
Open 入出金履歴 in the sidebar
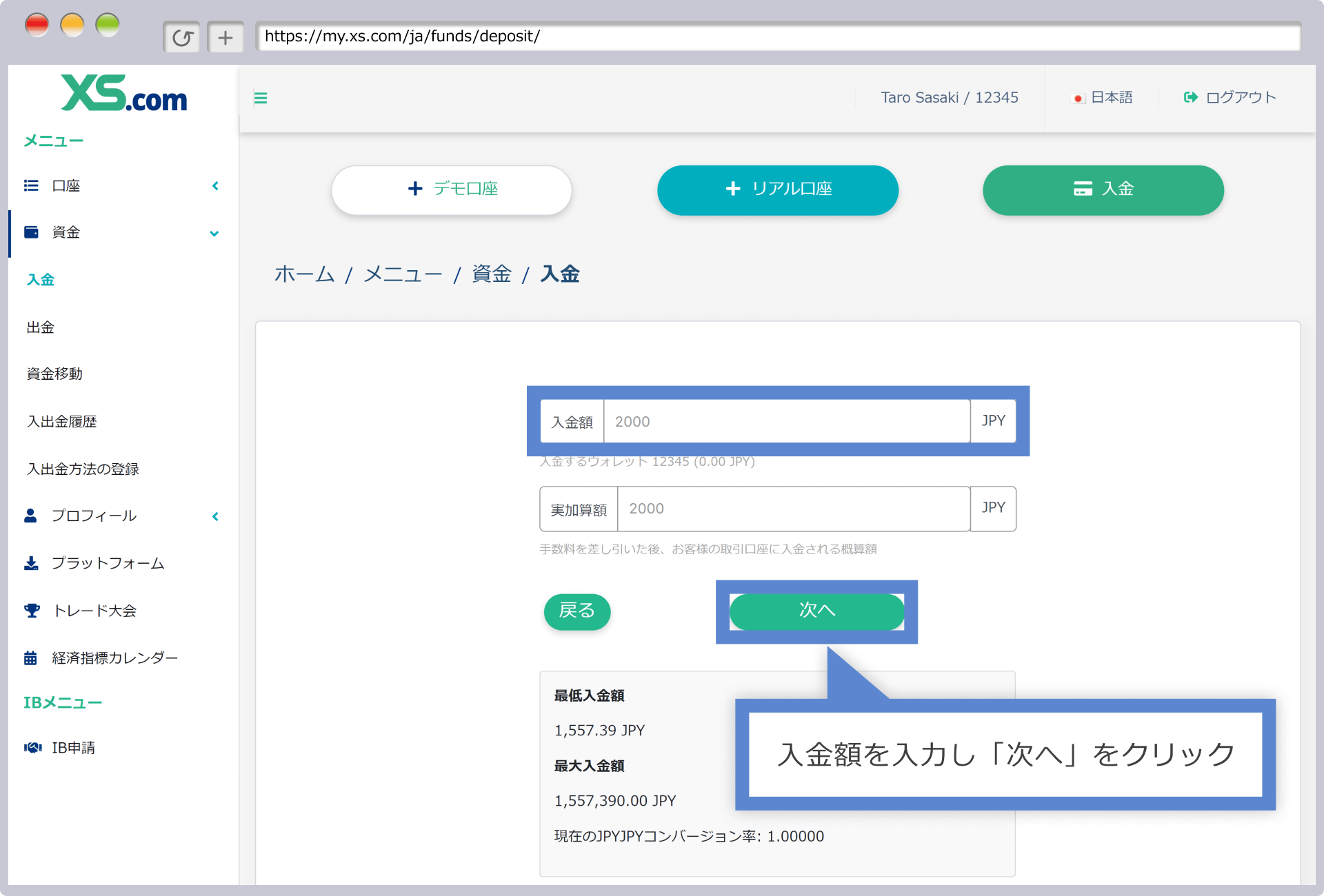click(x=62, y=421)
